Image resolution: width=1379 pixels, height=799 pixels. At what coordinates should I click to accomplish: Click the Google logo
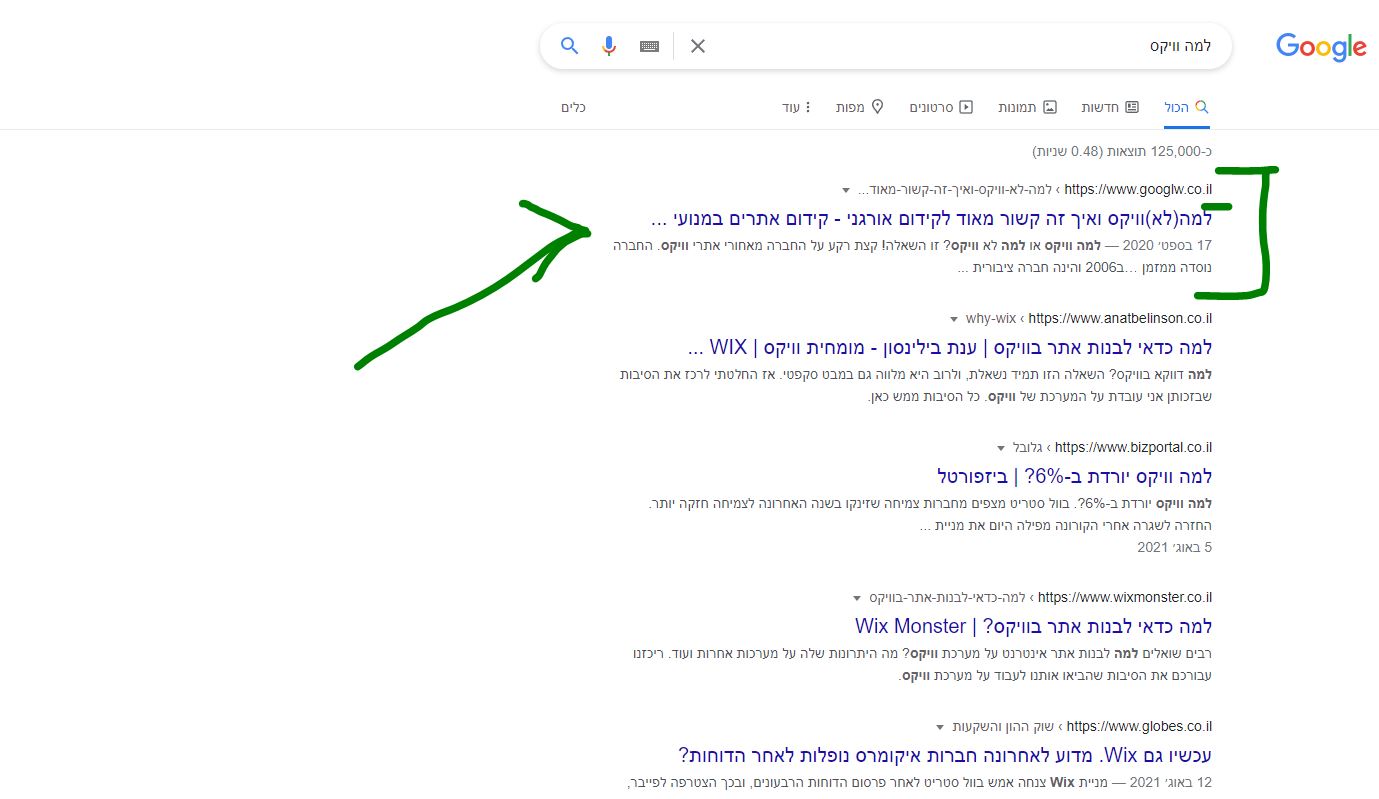[x=1321, y=47]
